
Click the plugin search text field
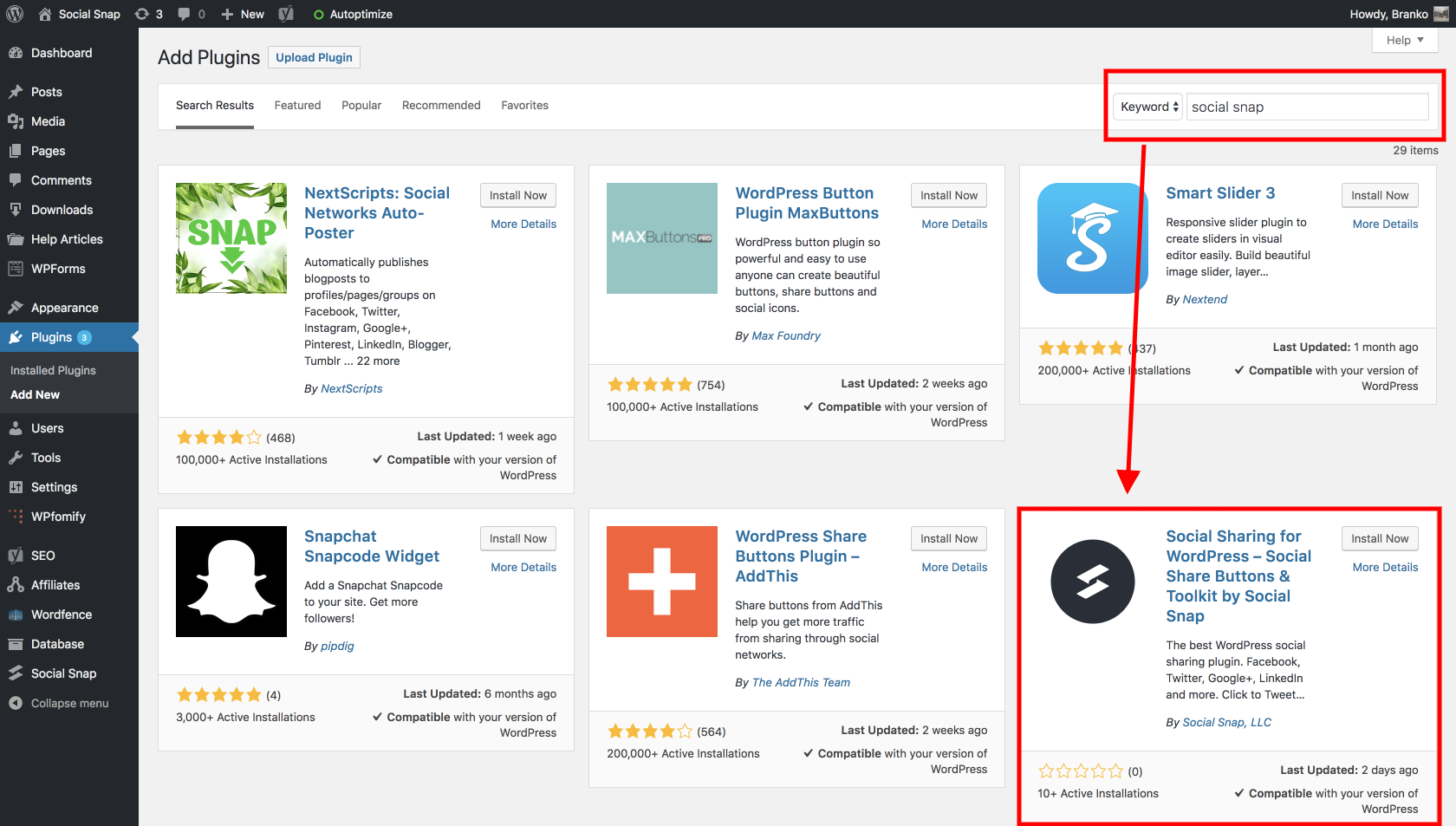(x=1307, y=107)
